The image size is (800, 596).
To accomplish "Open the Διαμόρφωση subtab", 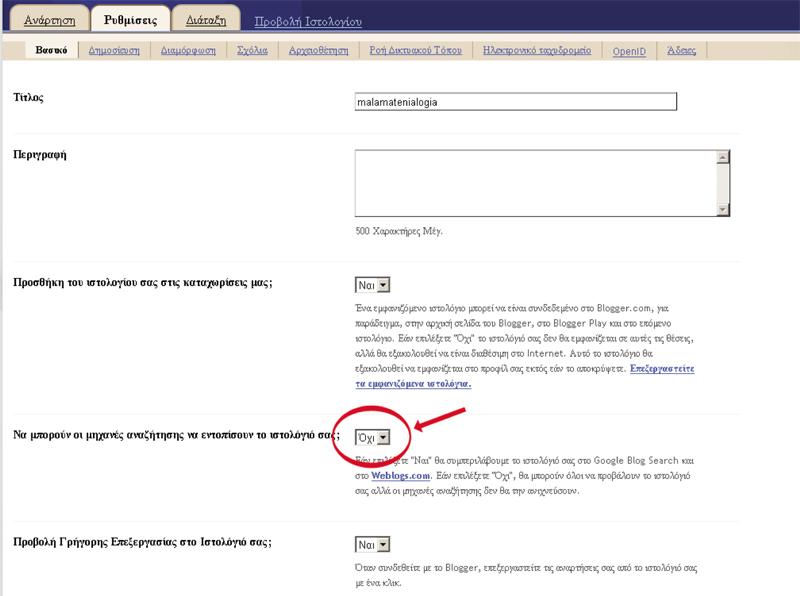I will click(x=188, y=50).
